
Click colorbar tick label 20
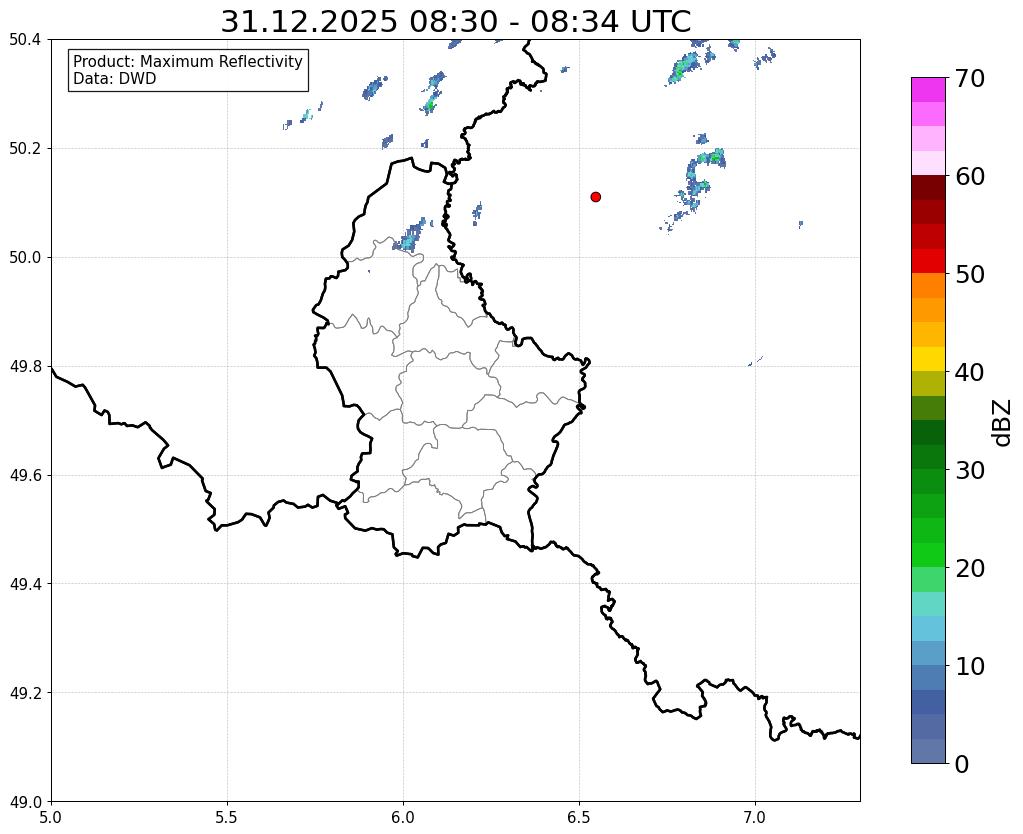click(970, 568)
